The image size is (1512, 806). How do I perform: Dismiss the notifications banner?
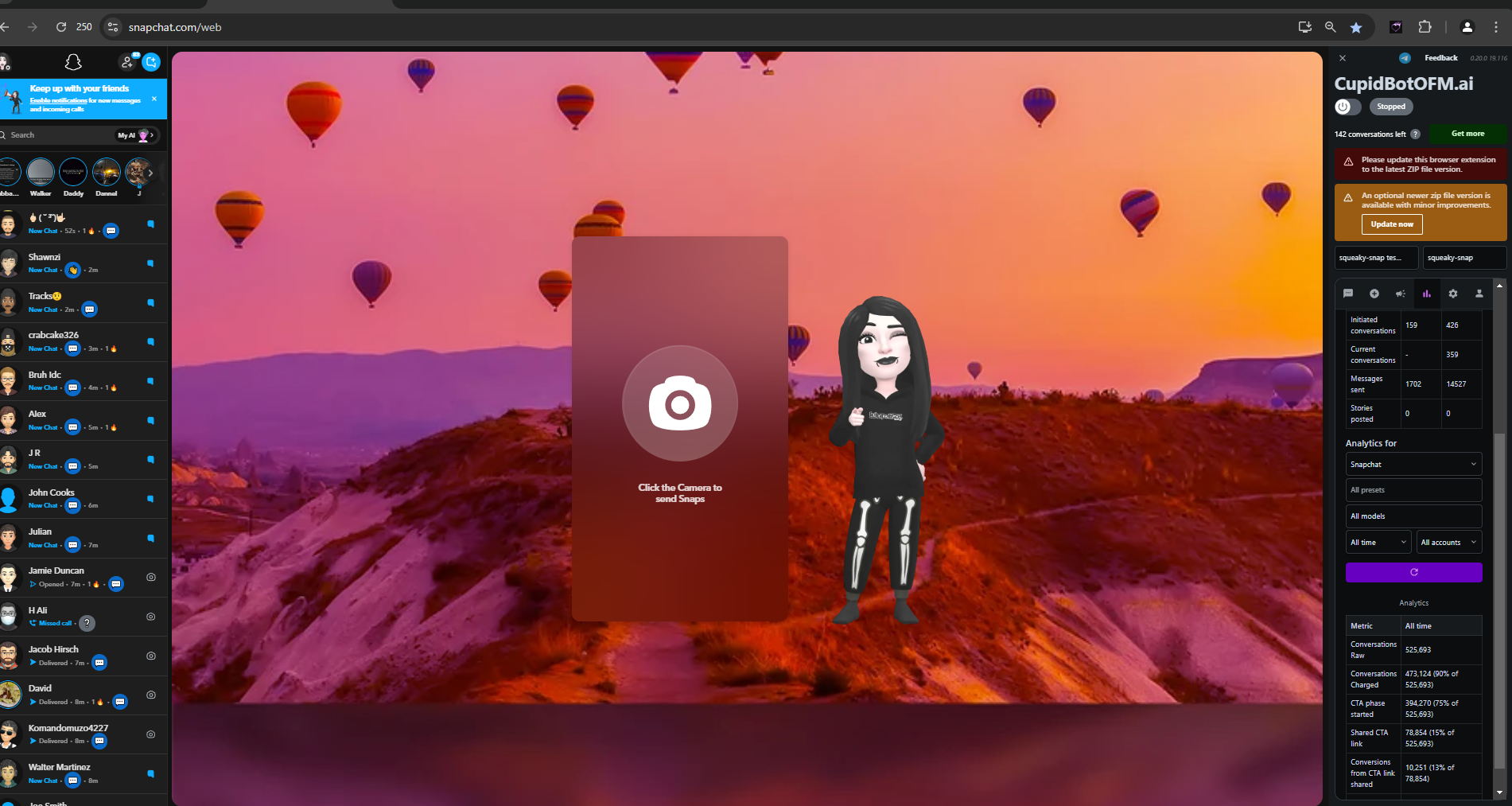(154, 99)
